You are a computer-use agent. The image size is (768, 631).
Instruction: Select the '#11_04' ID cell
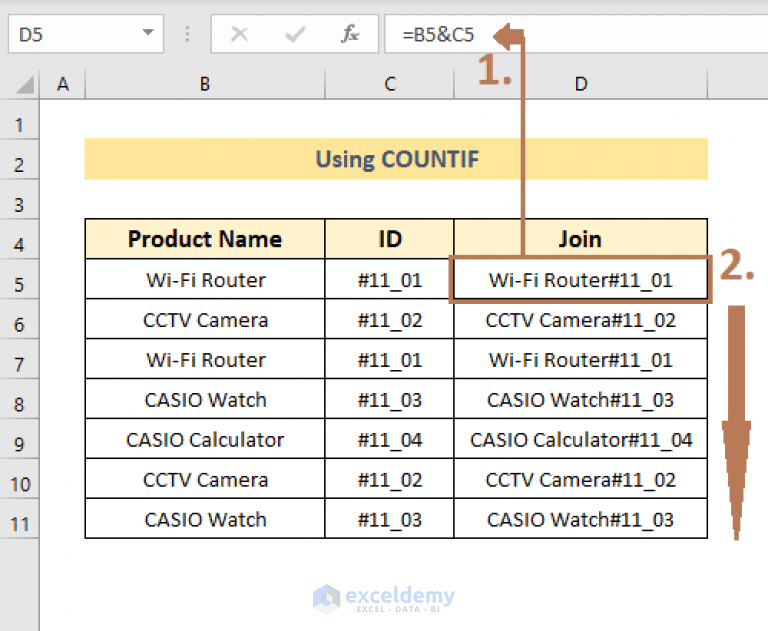tap(389, 439)
